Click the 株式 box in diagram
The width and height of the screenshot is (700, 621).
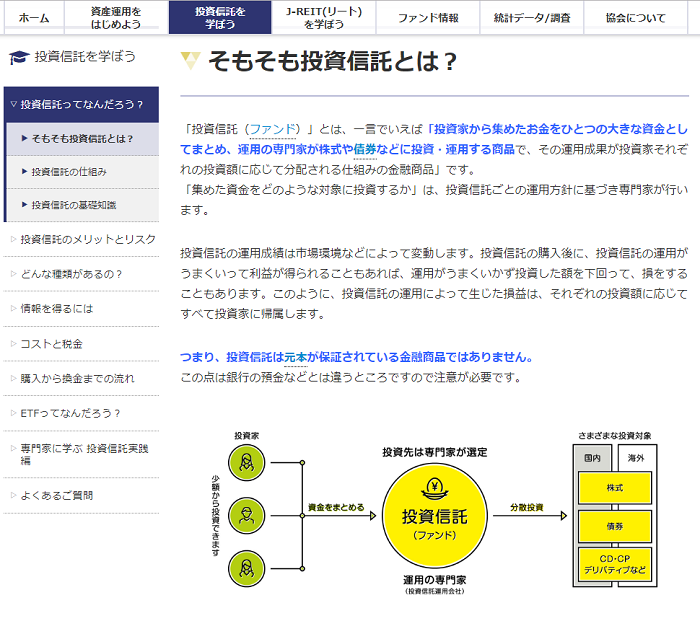click(615, 488)
